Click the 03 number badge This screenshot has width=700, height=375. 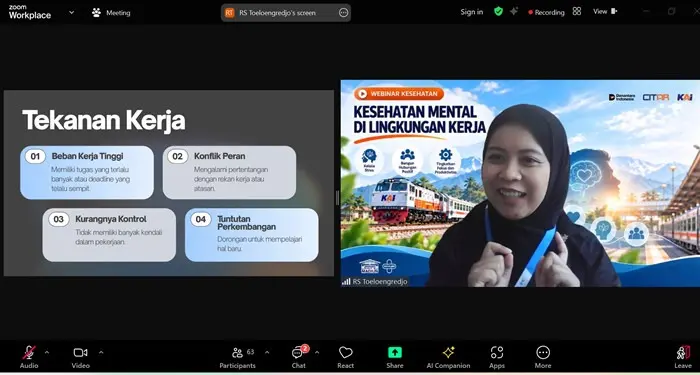tap(58, 219)
